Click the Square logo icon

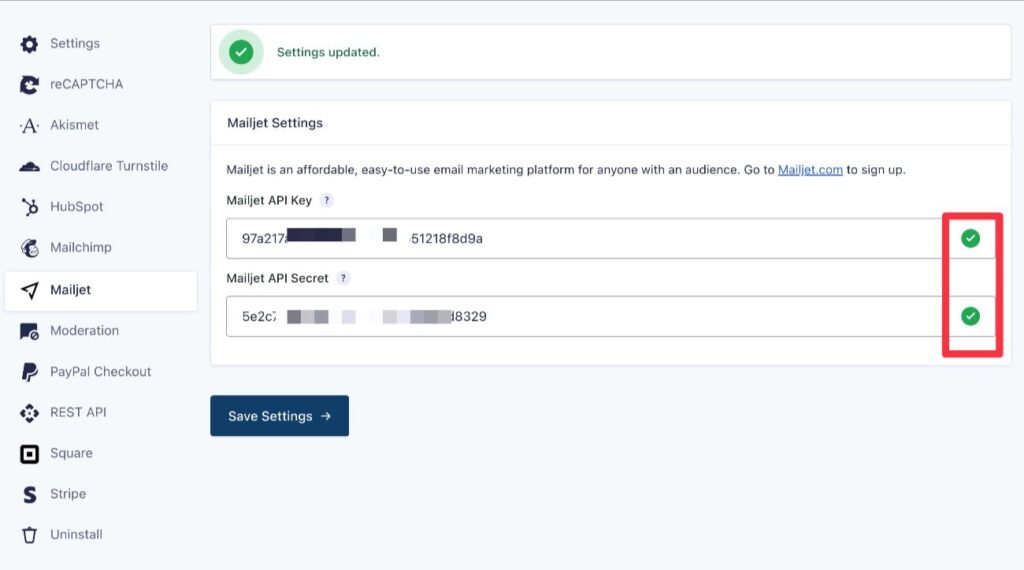click(29, 454)
